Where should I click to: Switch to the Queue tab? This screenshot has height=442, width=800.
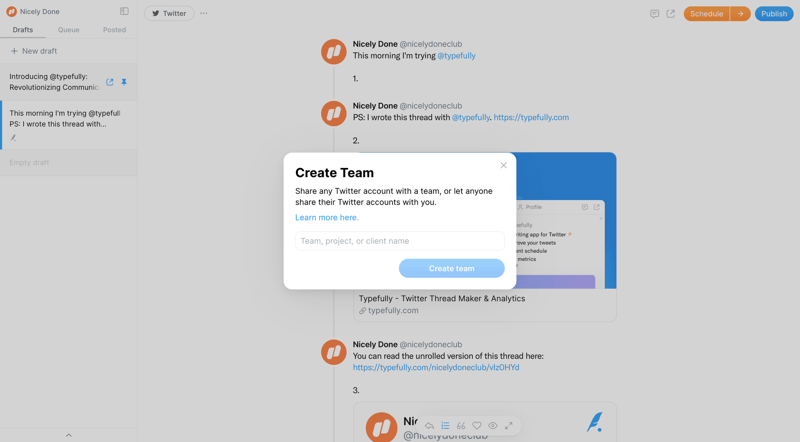click(68, 30)
